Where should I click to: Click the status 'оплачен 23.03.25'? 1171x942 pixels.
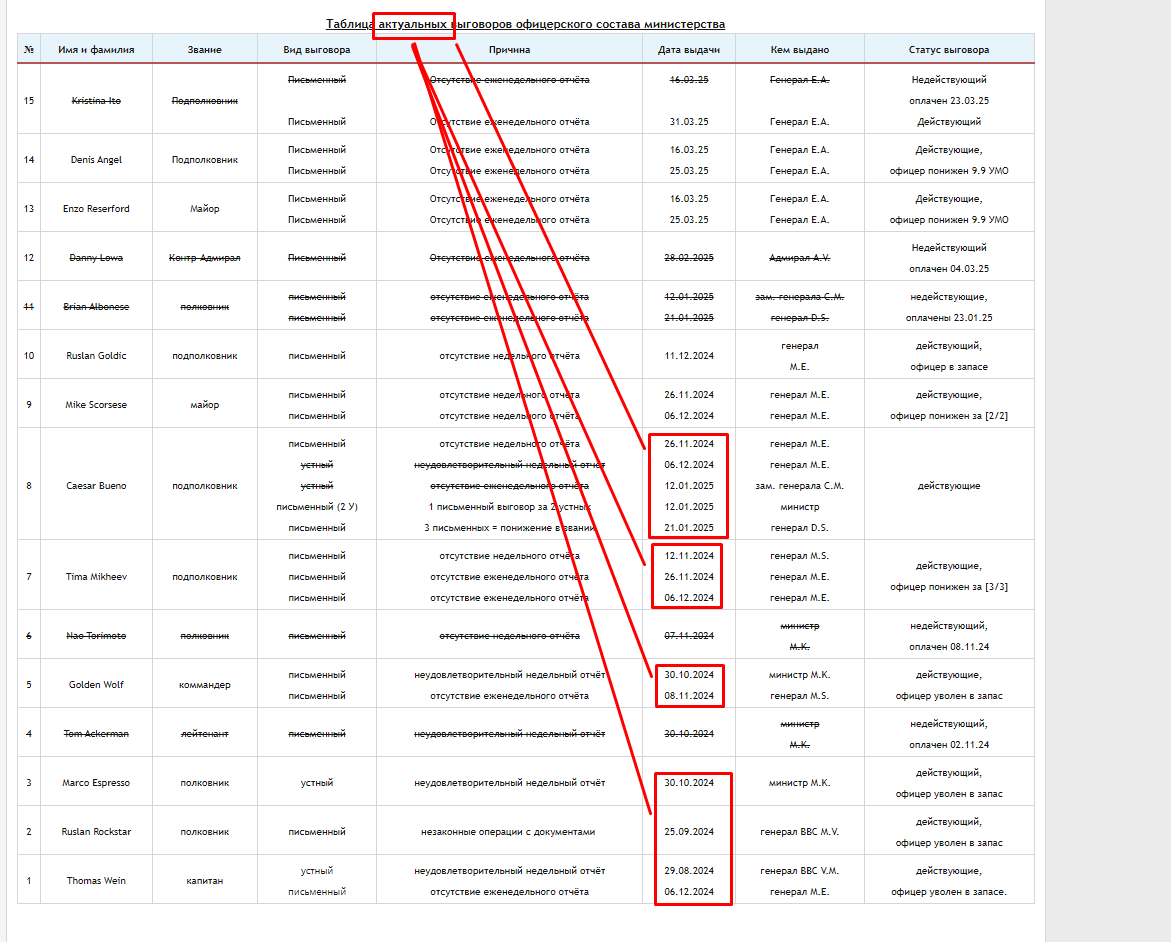coord(949,101)
